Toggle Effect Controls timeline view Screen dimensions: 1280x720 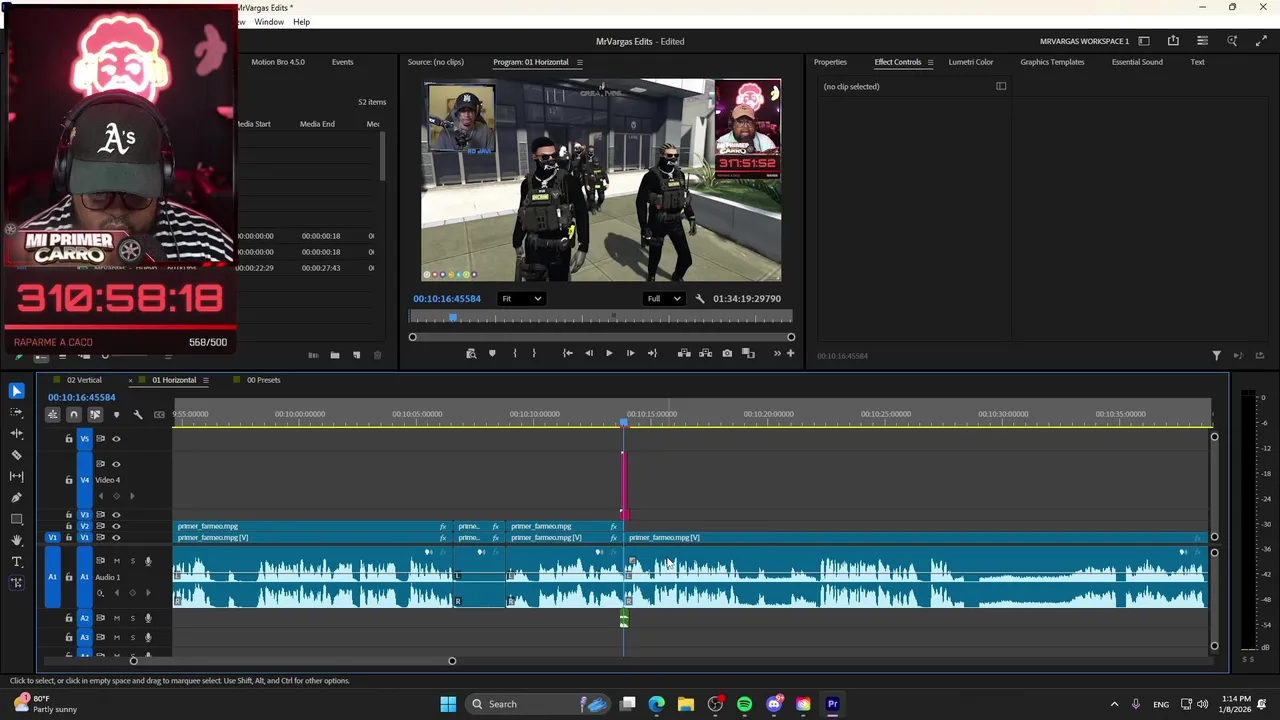point(1001,86)
